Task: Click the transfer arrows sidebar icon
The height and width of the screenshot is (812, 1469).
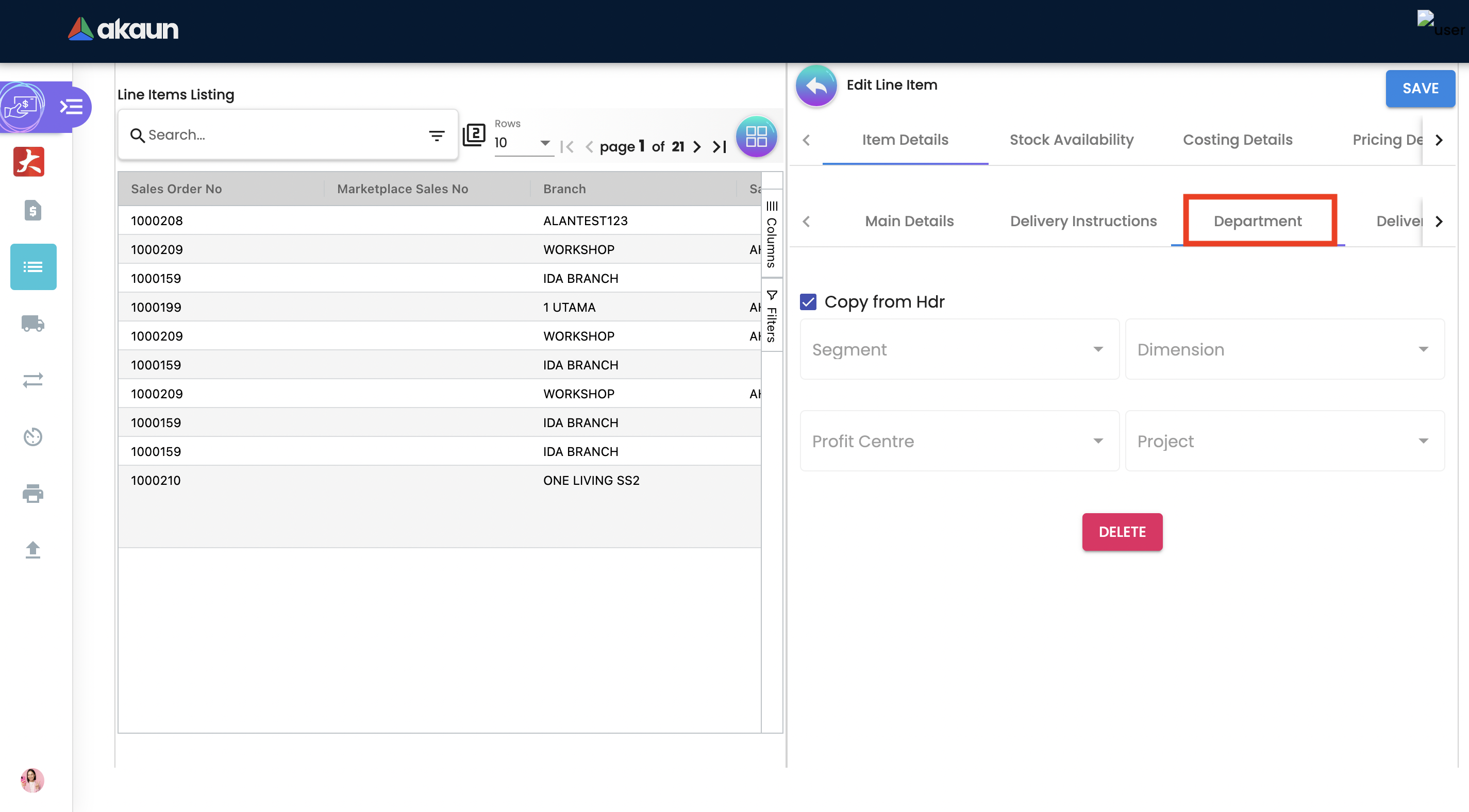Action: click(x=33, y=380)
